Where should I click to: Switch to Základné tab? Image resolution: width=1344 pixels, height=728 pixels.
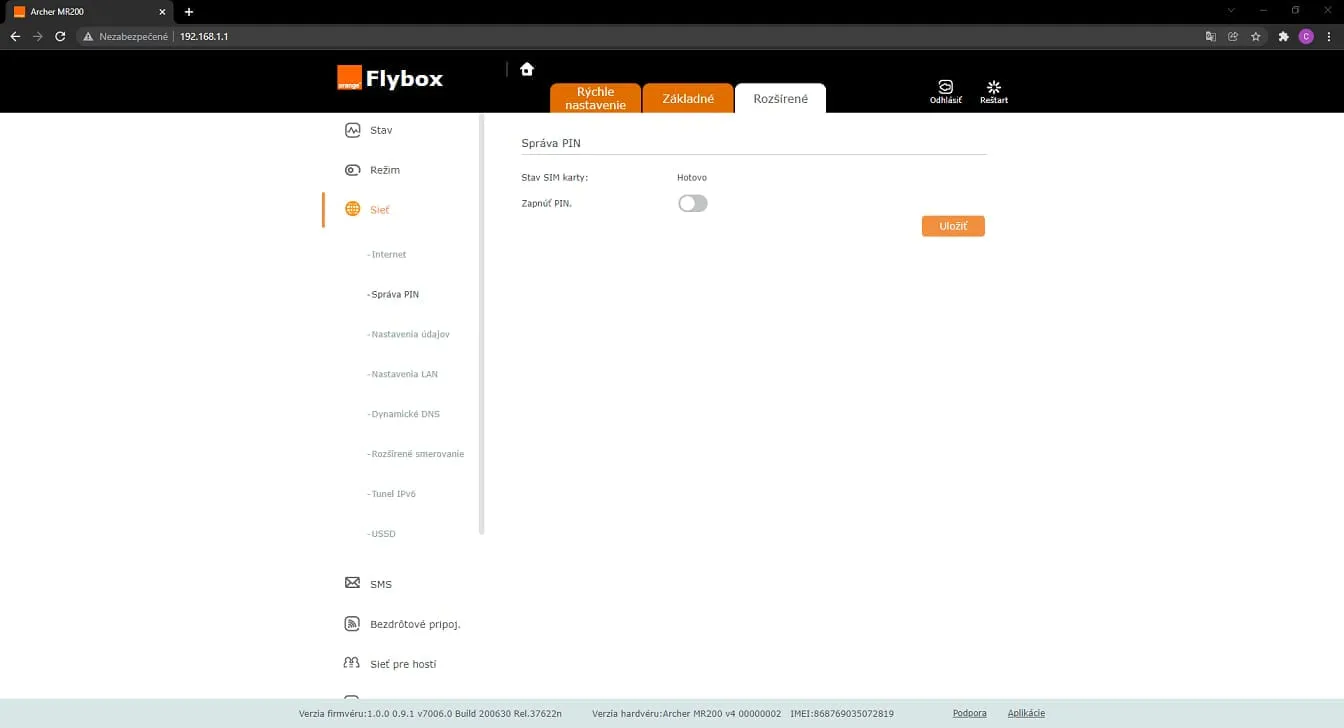coord(688,98)
